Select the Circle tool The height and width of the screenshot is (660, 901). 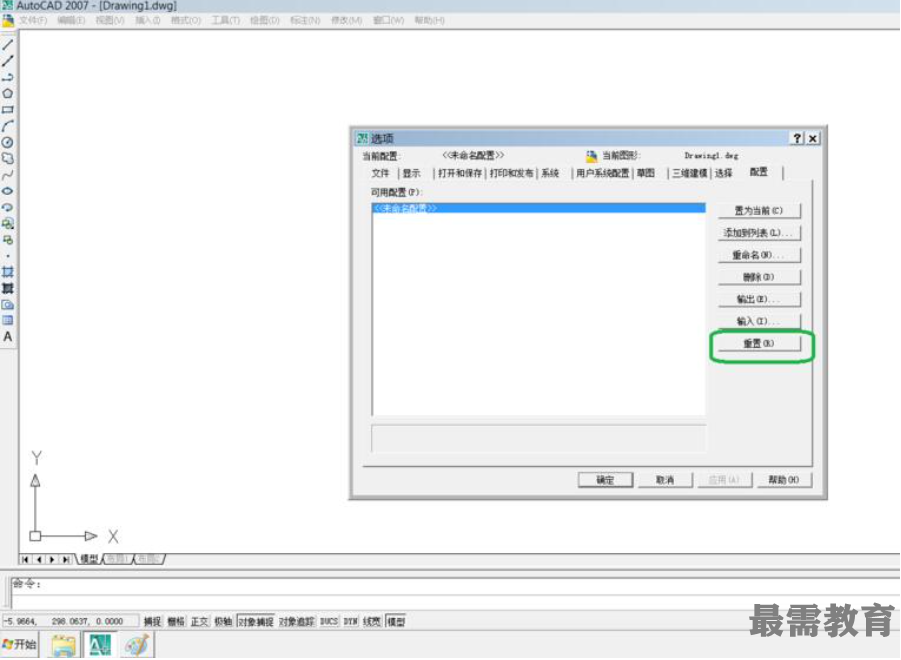point(8,142)
